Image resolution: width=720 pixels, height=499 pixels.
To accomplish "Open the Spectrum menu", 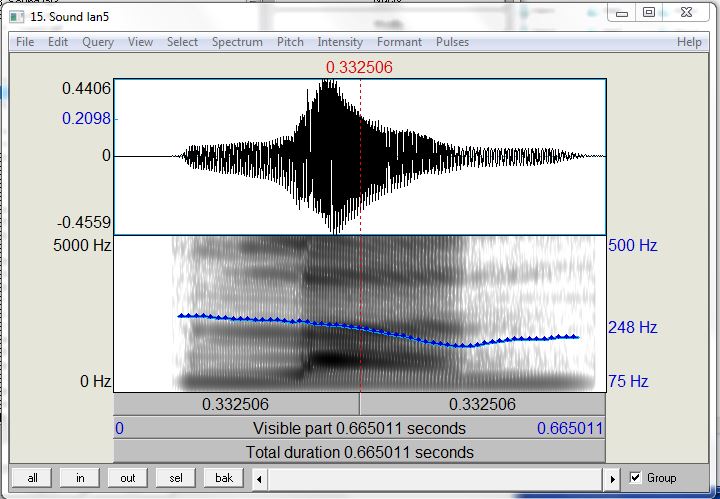I will point(237,42).
